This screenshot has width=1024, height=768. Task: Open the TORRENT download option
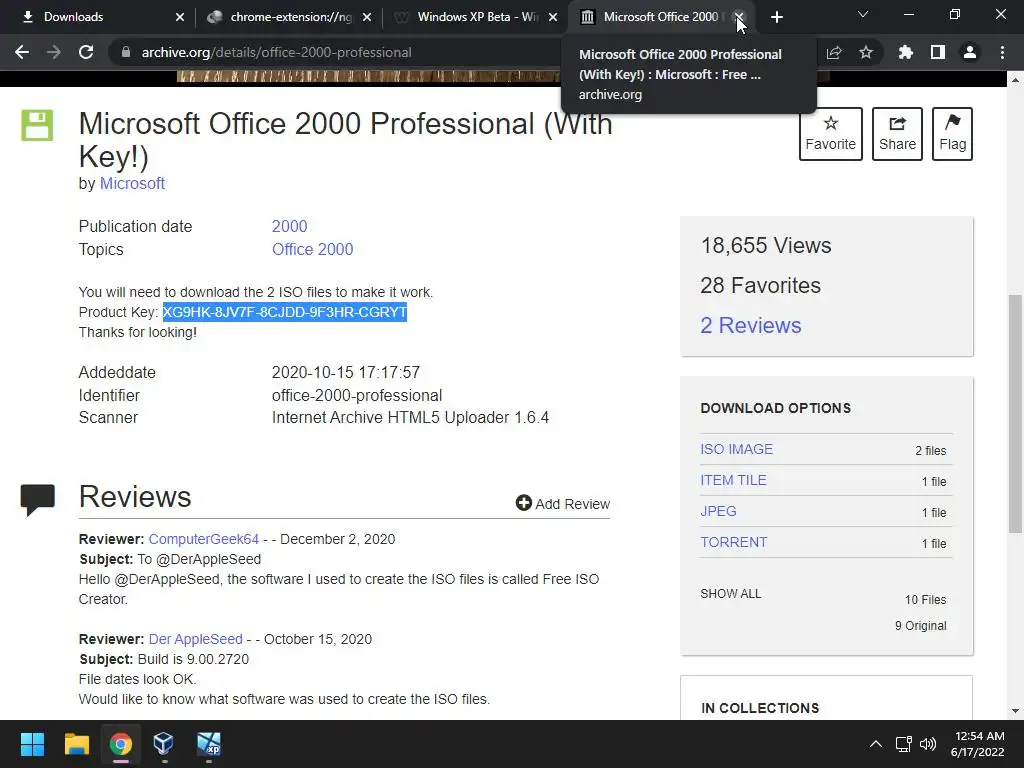733,542
